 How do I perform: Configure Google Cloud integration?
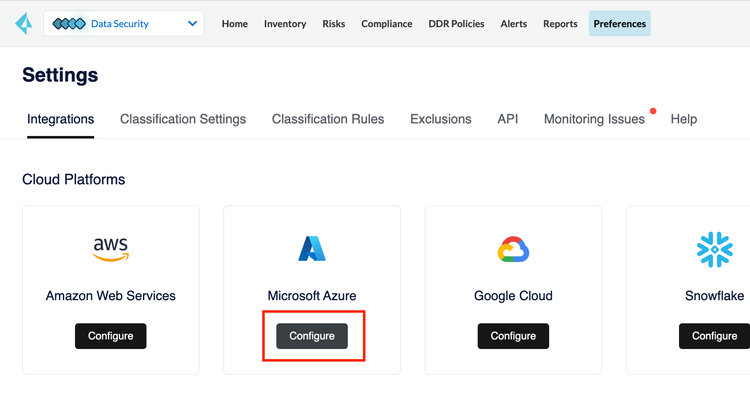513,336
